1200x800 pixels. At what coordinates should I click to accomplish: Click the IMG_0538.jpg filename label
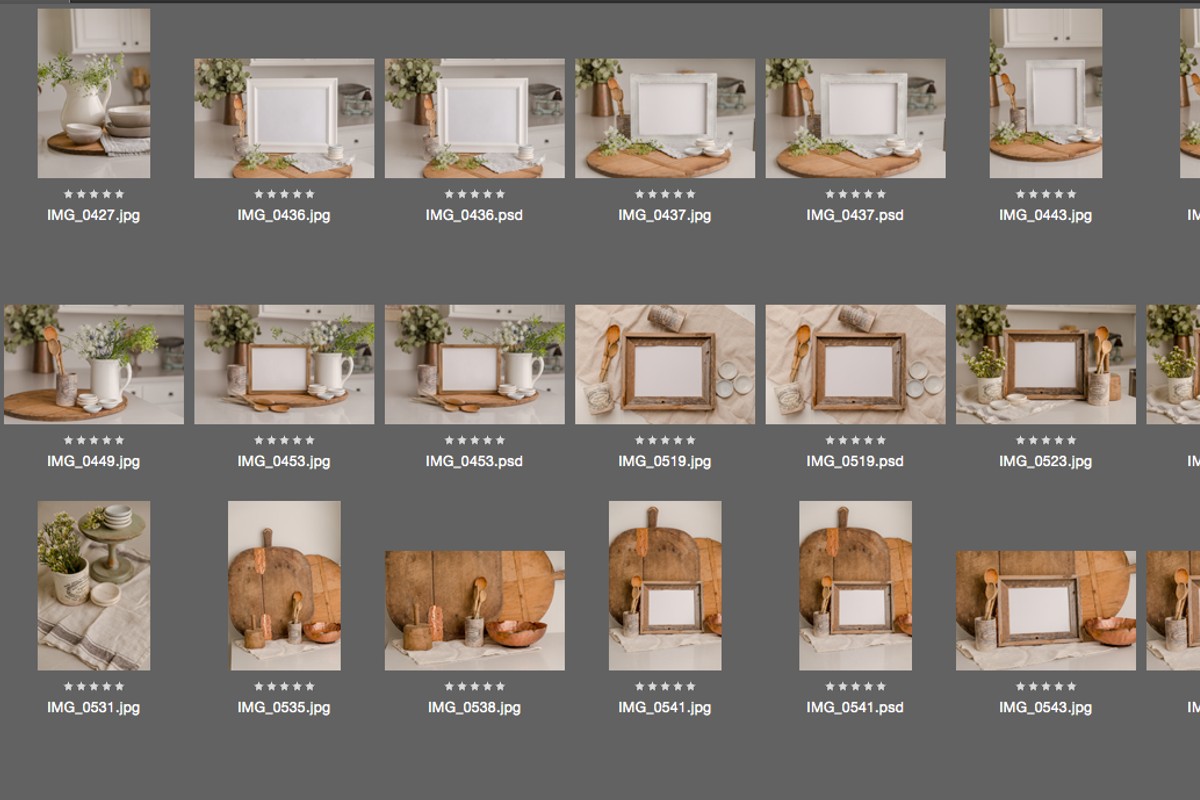(474, 707)
